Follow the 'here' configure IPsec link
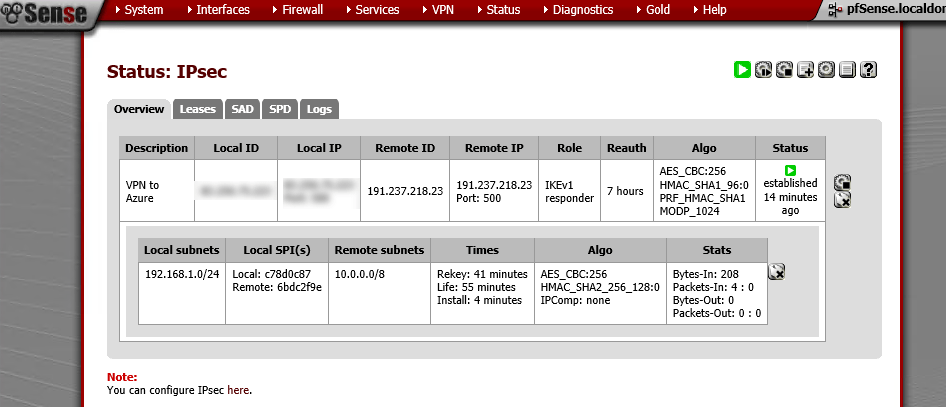 [x=238, y=390]
